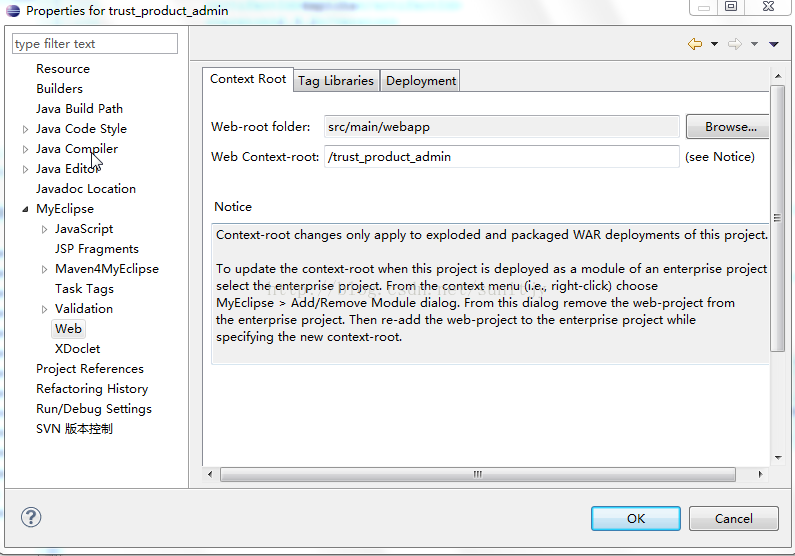Click the (see Notice) label
This screenshot has width=795, height=556.
(x=719, y=157)
